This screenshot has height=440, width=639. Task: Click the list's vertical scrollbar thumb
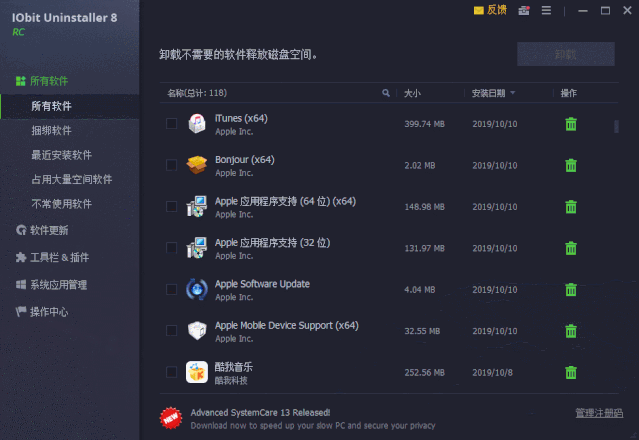(x=616, y=126)
